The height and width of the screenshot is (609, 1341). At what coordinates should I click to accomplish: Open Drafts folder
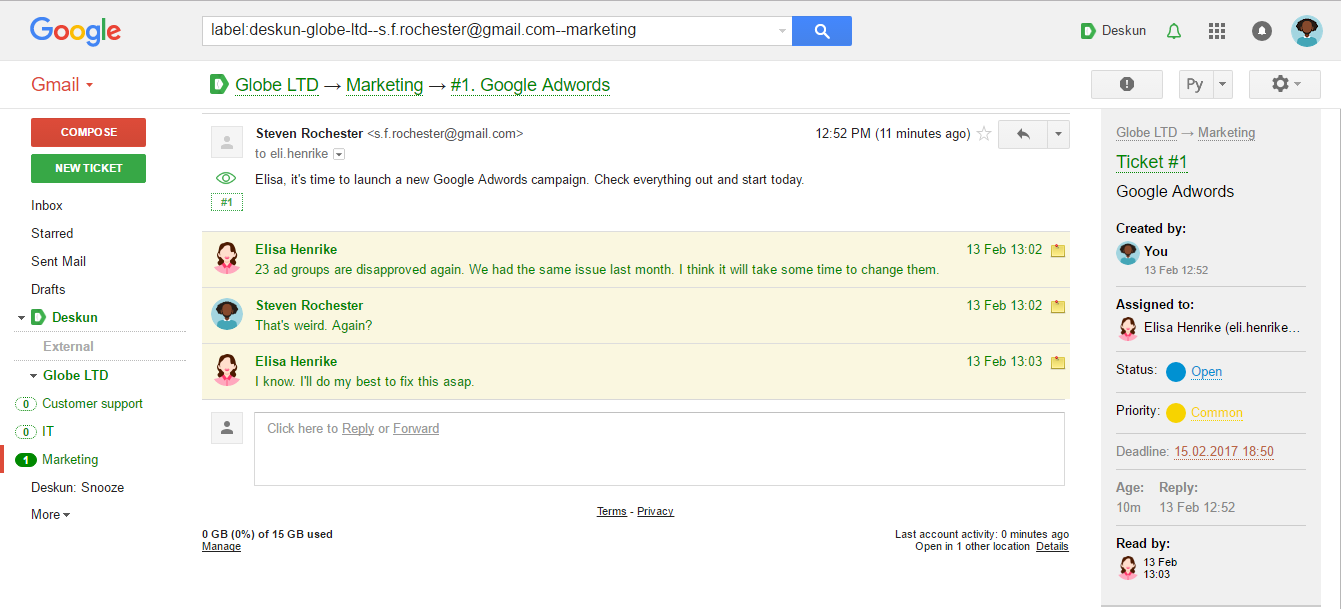pos(48,289)
